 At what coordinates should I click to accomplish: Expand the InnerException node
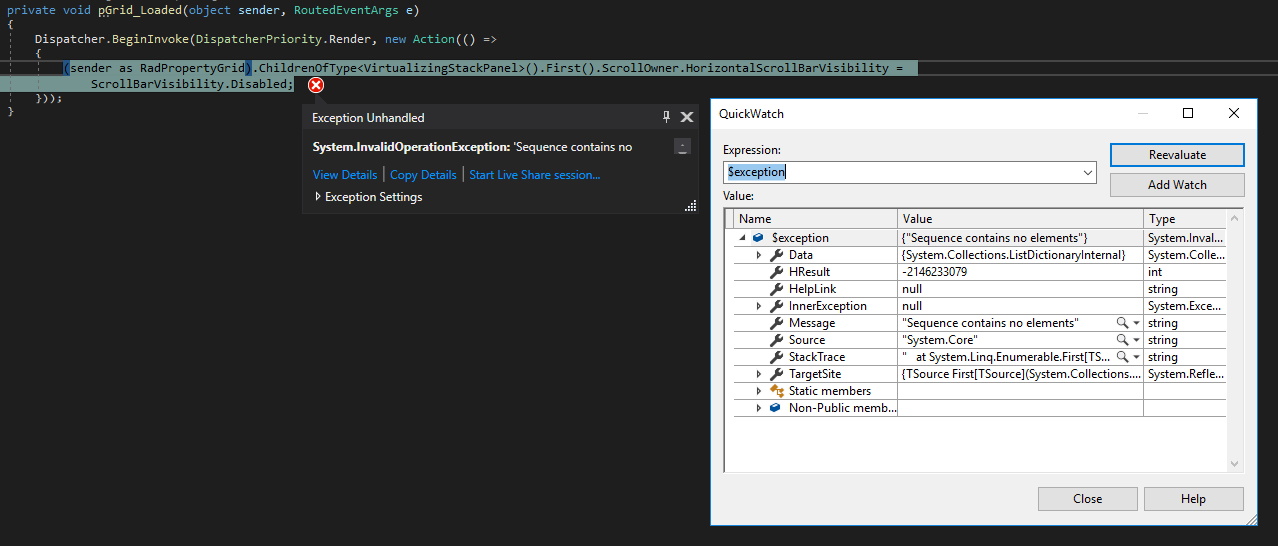tap(759, 306)
